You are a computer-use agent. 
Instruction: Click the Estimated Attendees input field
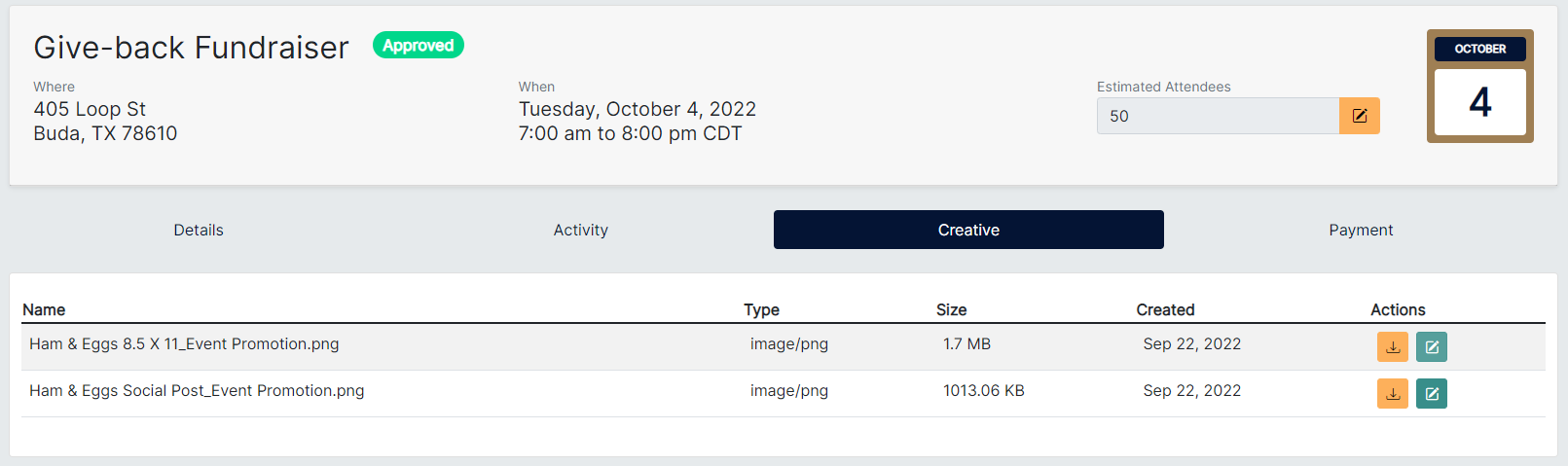(x=1217, y=116)
